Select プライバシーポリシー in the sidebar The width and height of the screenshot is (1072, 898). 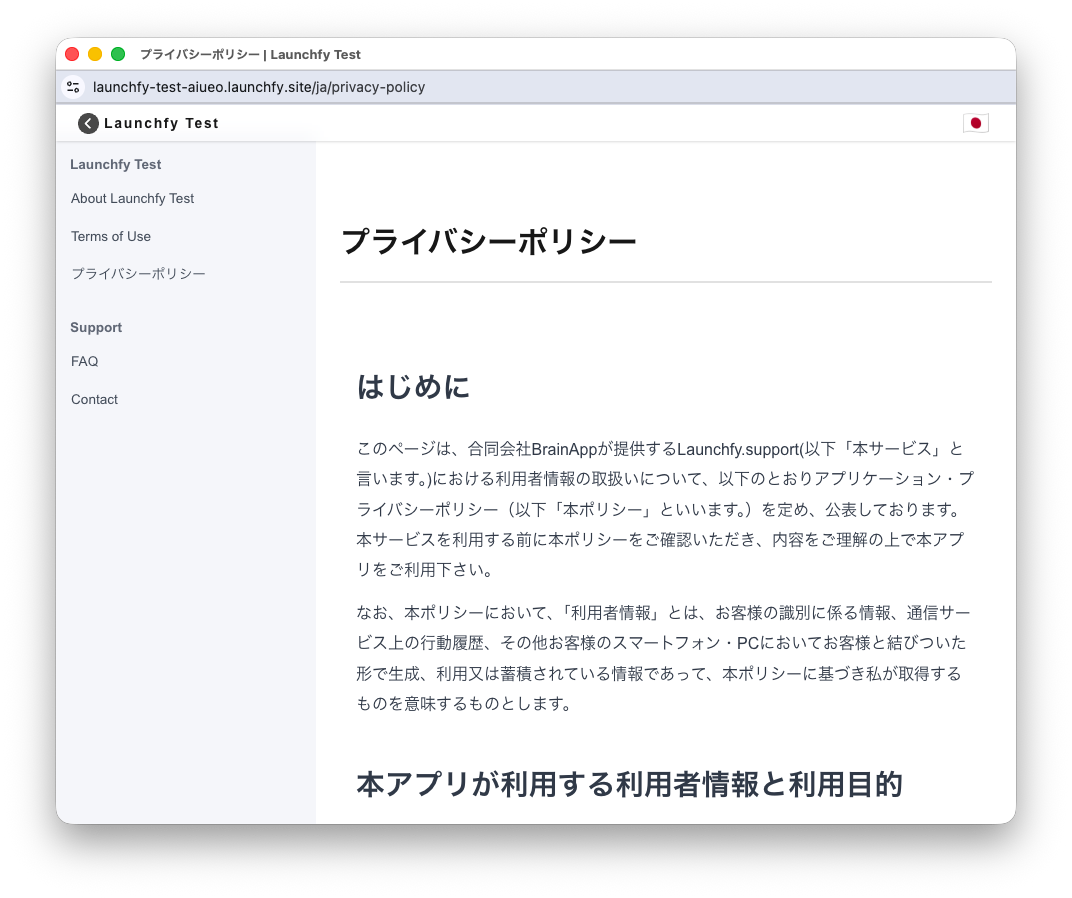coord(138,273)
